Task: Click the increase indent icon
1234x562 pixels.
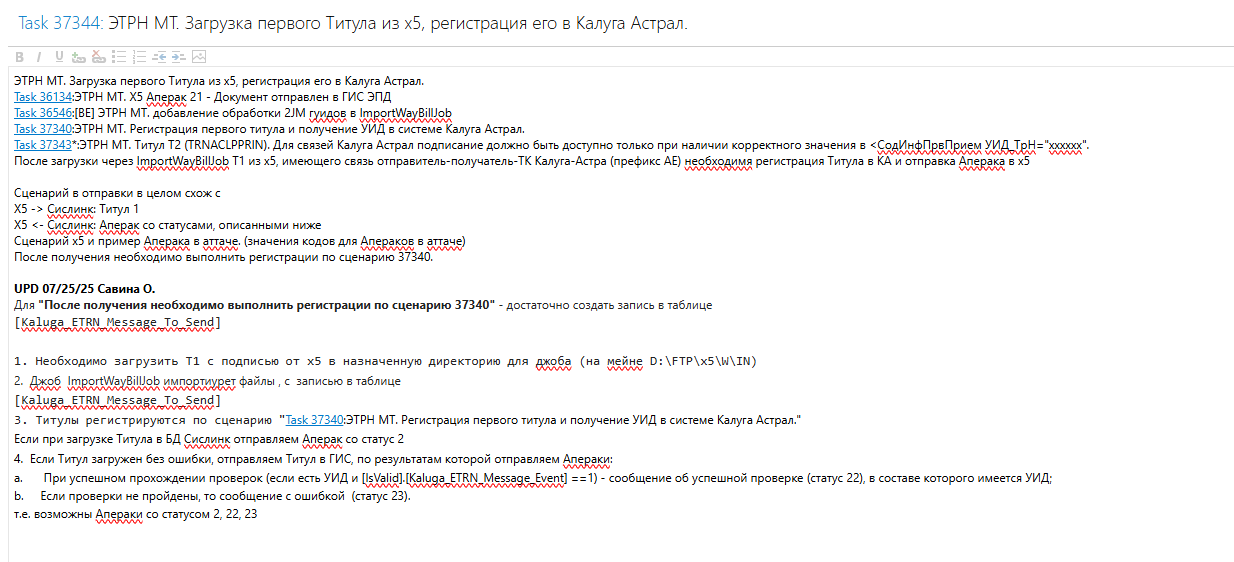Action: 178,57
